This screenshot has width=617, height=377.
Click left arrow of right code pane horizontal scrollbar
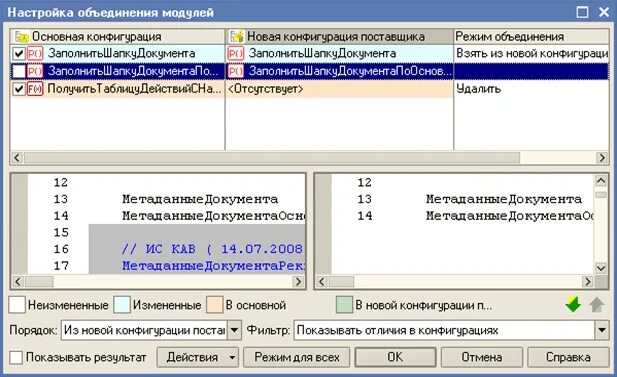coord(321,282)
